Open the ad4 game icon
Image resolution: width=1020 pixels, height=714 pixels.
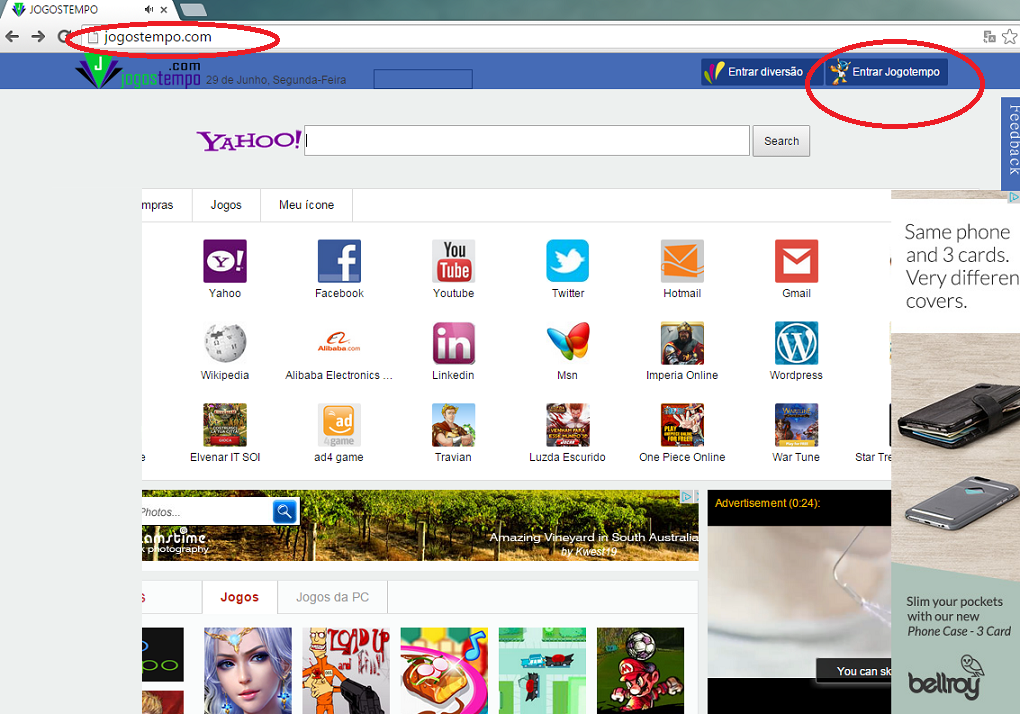click(x=339, y=425)
